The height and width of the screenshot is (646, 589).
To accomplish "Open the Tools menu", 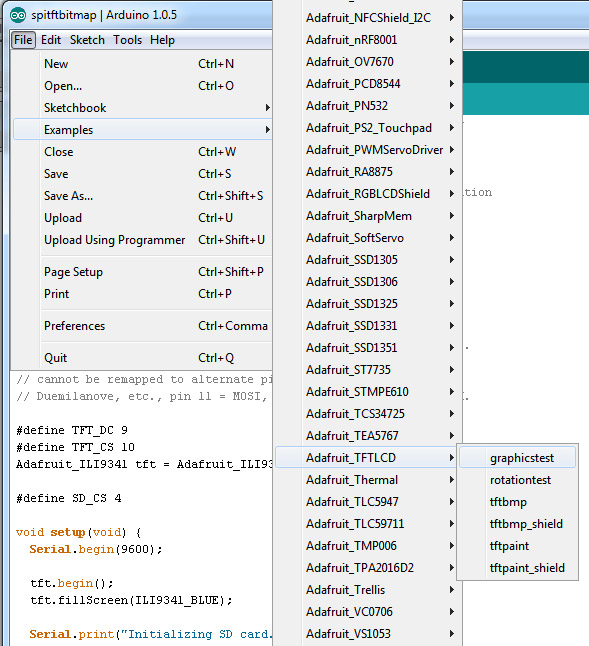I will click(127, 40).
